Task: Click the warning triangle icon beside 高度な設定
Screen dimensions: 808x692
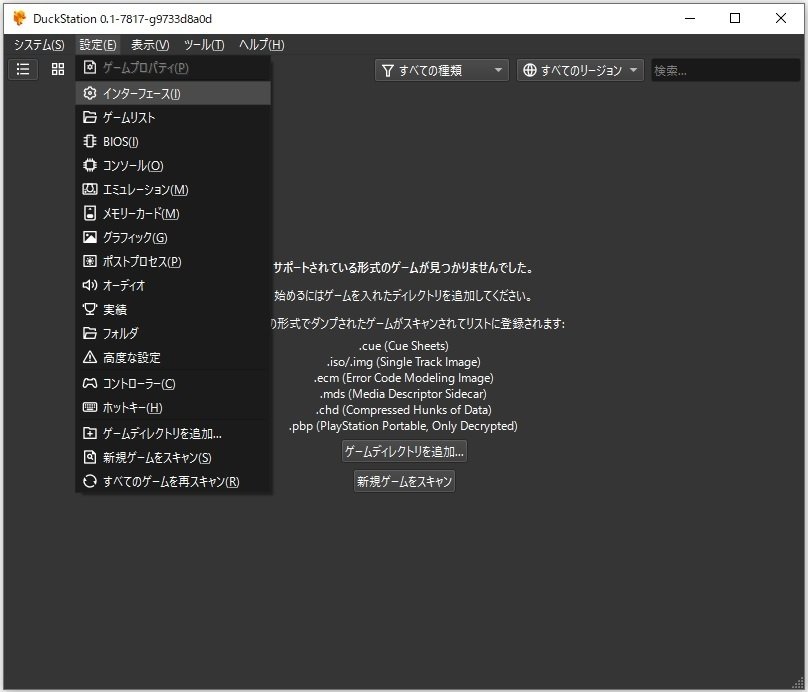Action: point(90,357)
